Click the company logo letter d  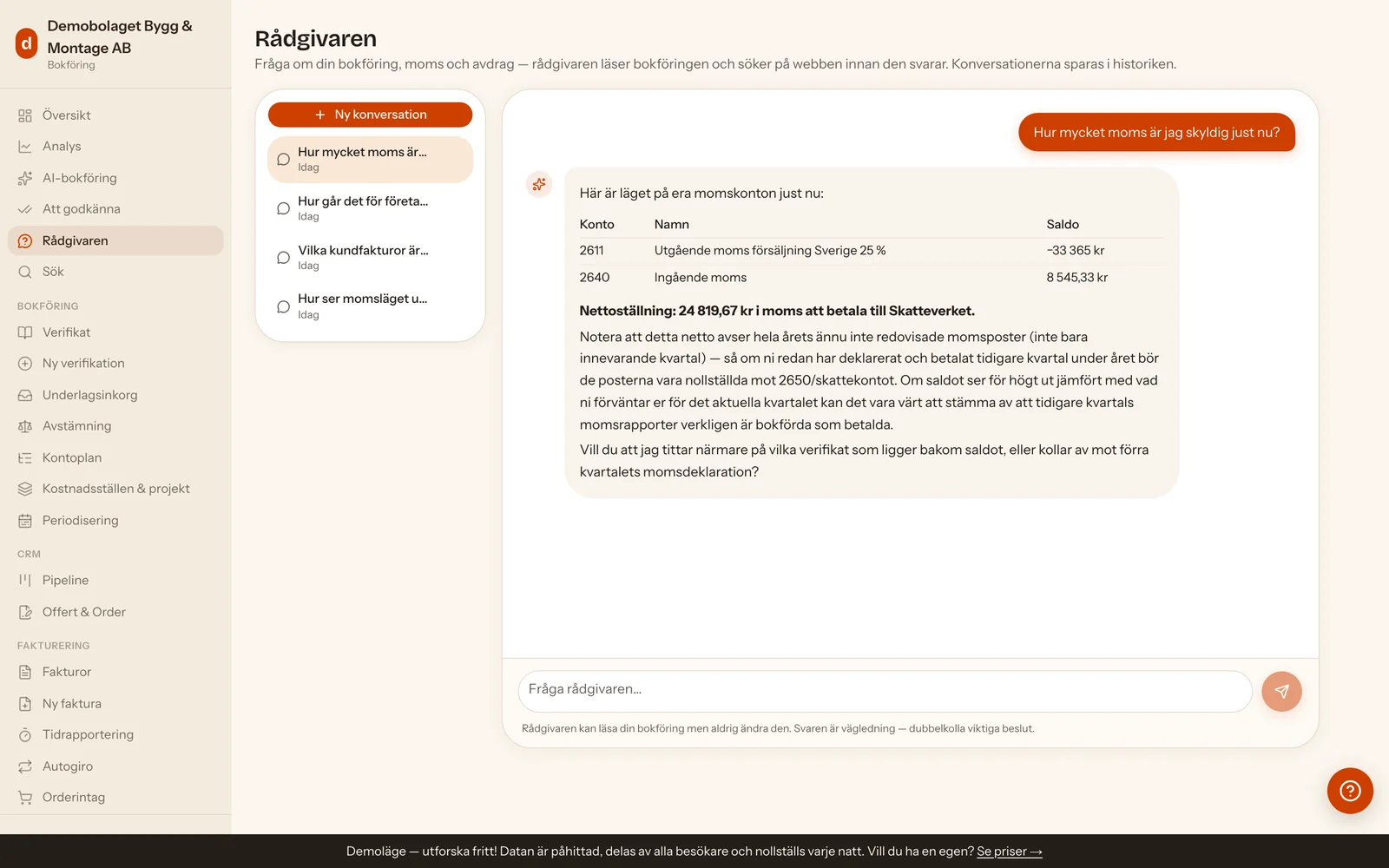[27, 43]
